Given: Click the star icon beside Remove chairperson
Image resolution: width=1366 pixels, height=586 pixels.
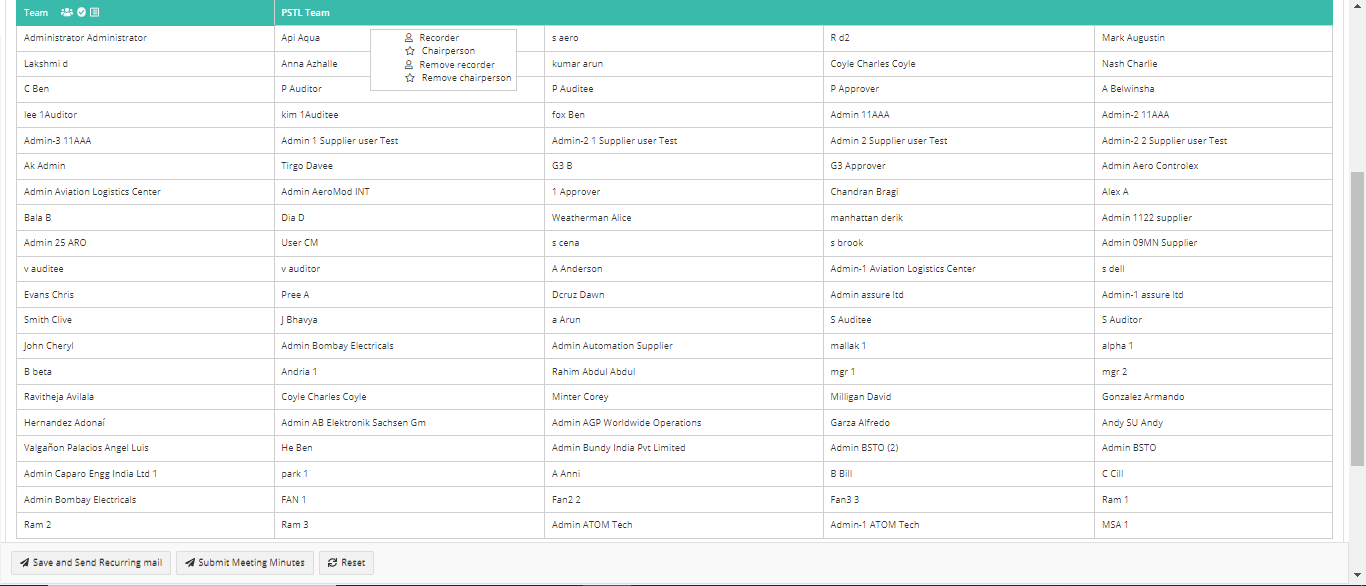Looking at the screenshot, I should (410, 78).
